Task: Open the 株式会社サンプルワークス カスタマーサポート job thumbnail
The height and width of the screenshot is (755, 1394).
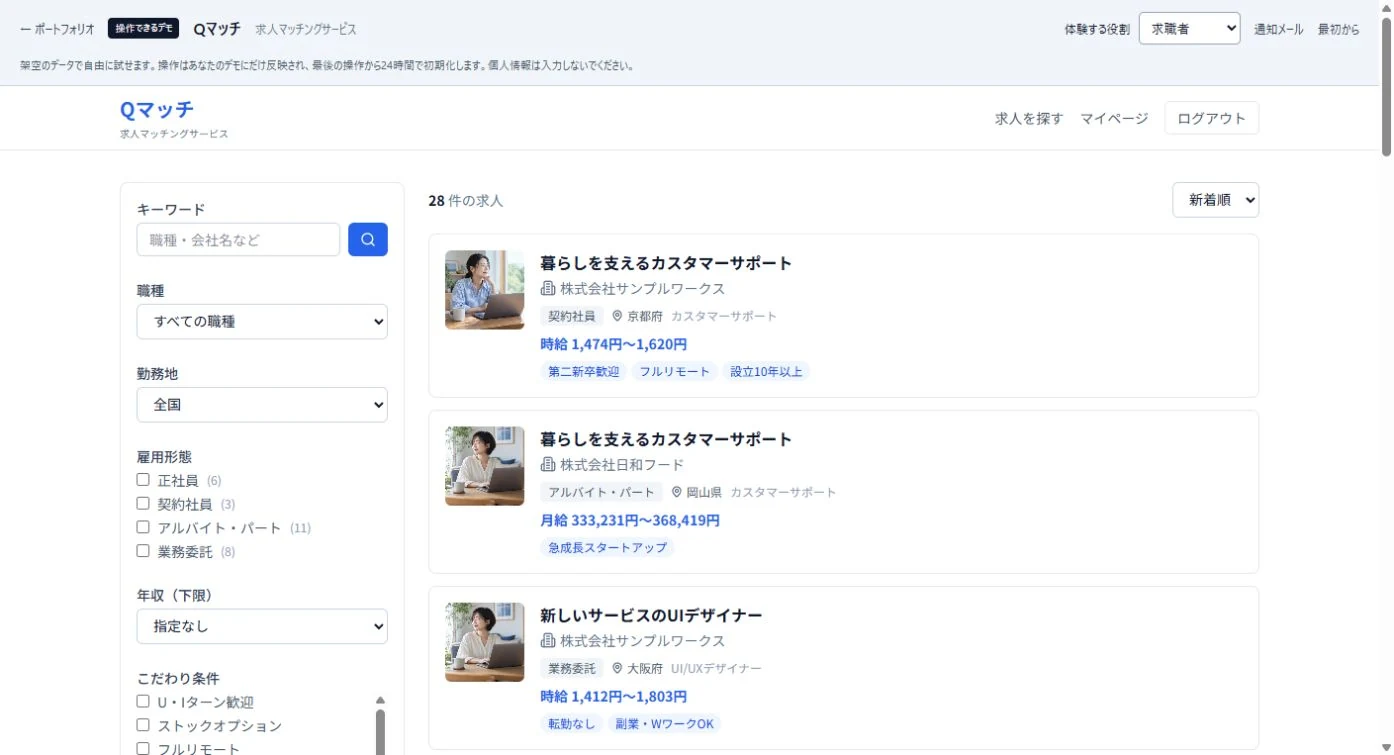Action: click(x=485, y=290)
